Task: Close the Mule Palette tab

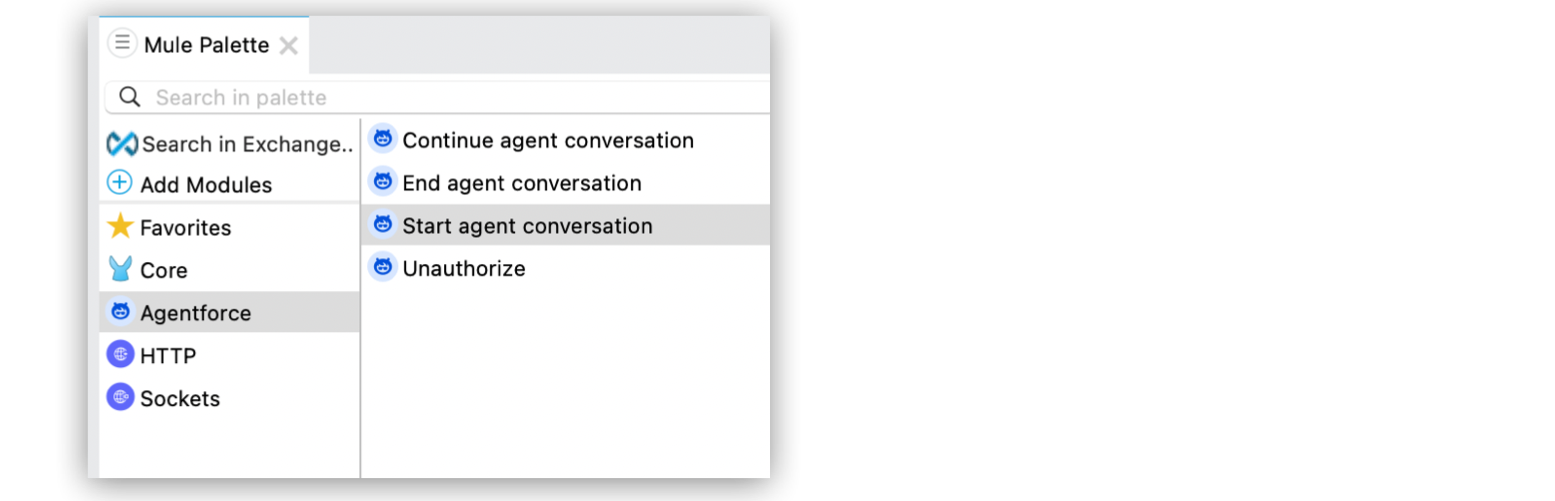Action: pyautogui.click(x=289, y=45)
